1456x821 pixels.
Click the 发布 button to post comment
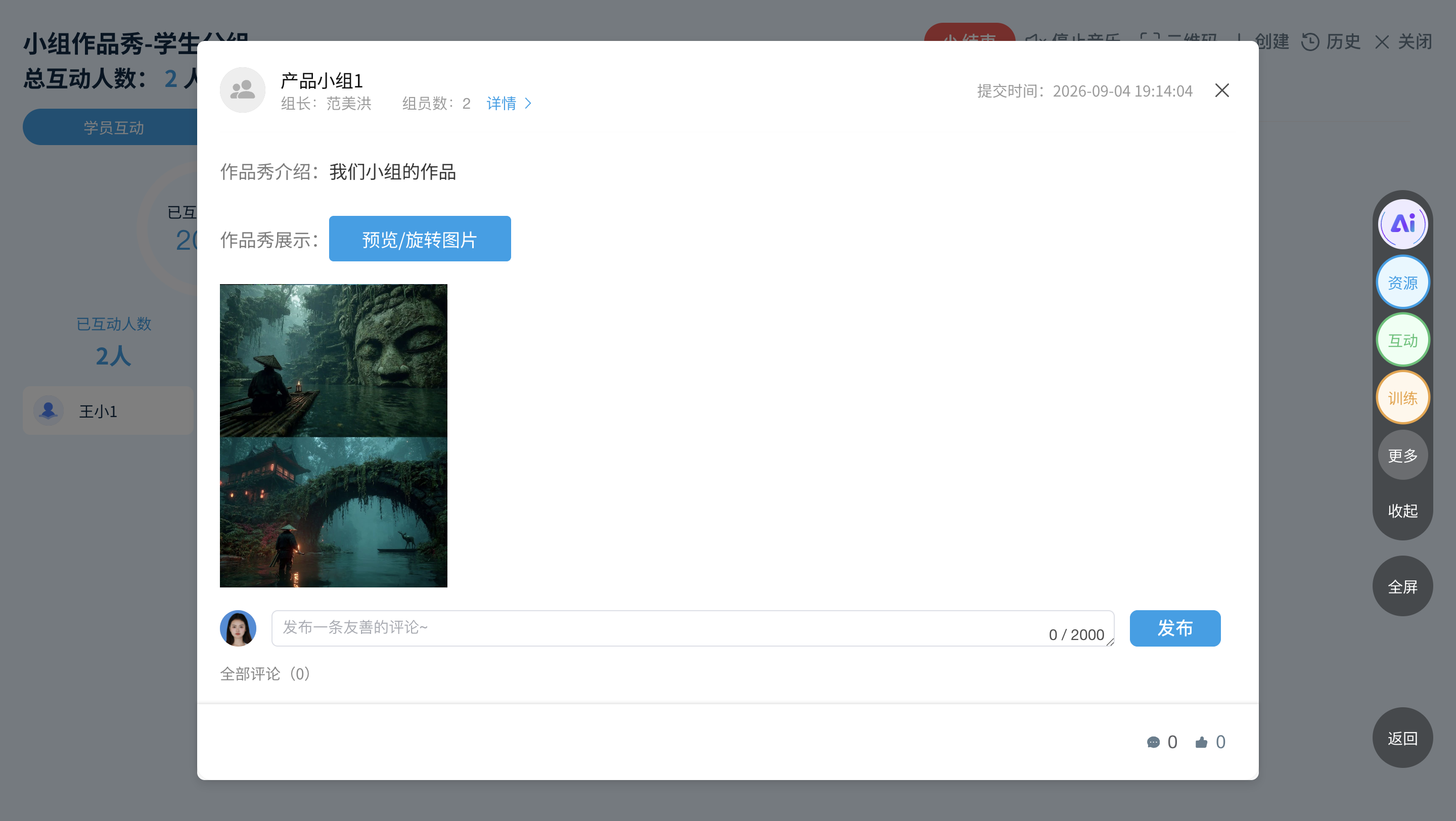coord(1175,628)
